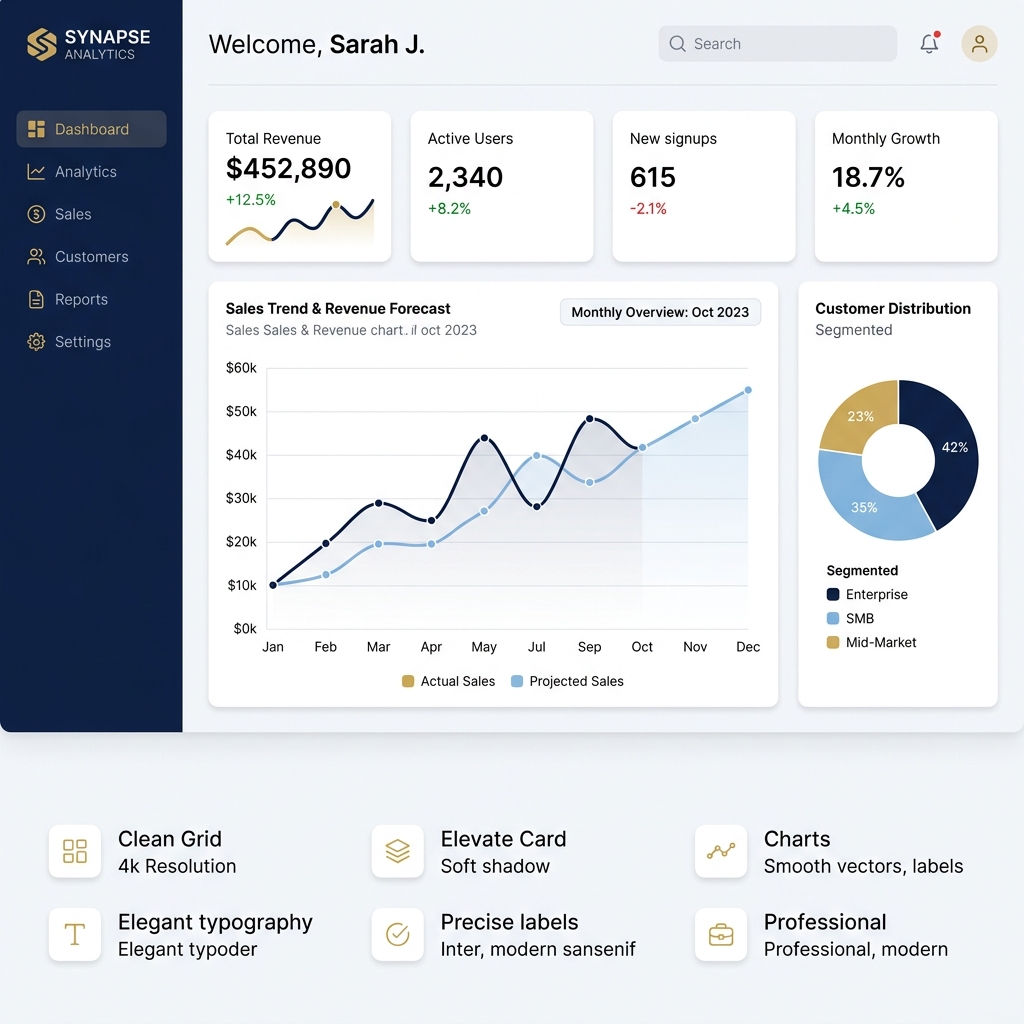The image size is (1024, 1024).
Task: Click the Elevate Card layers icon
Action: coord(397,851)
